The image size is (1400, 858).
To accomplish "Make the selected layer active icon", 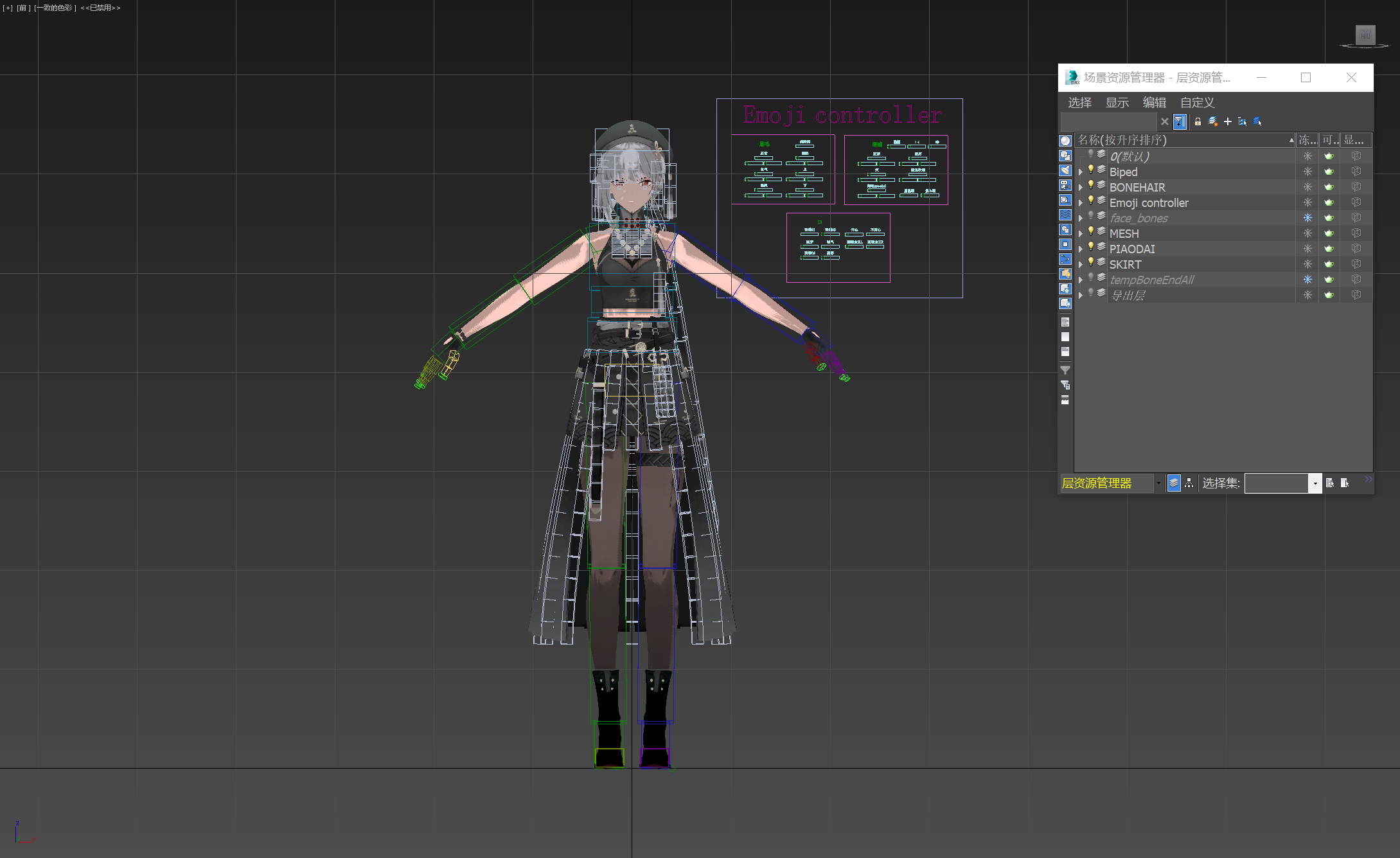I will [x=1213, y=121].
